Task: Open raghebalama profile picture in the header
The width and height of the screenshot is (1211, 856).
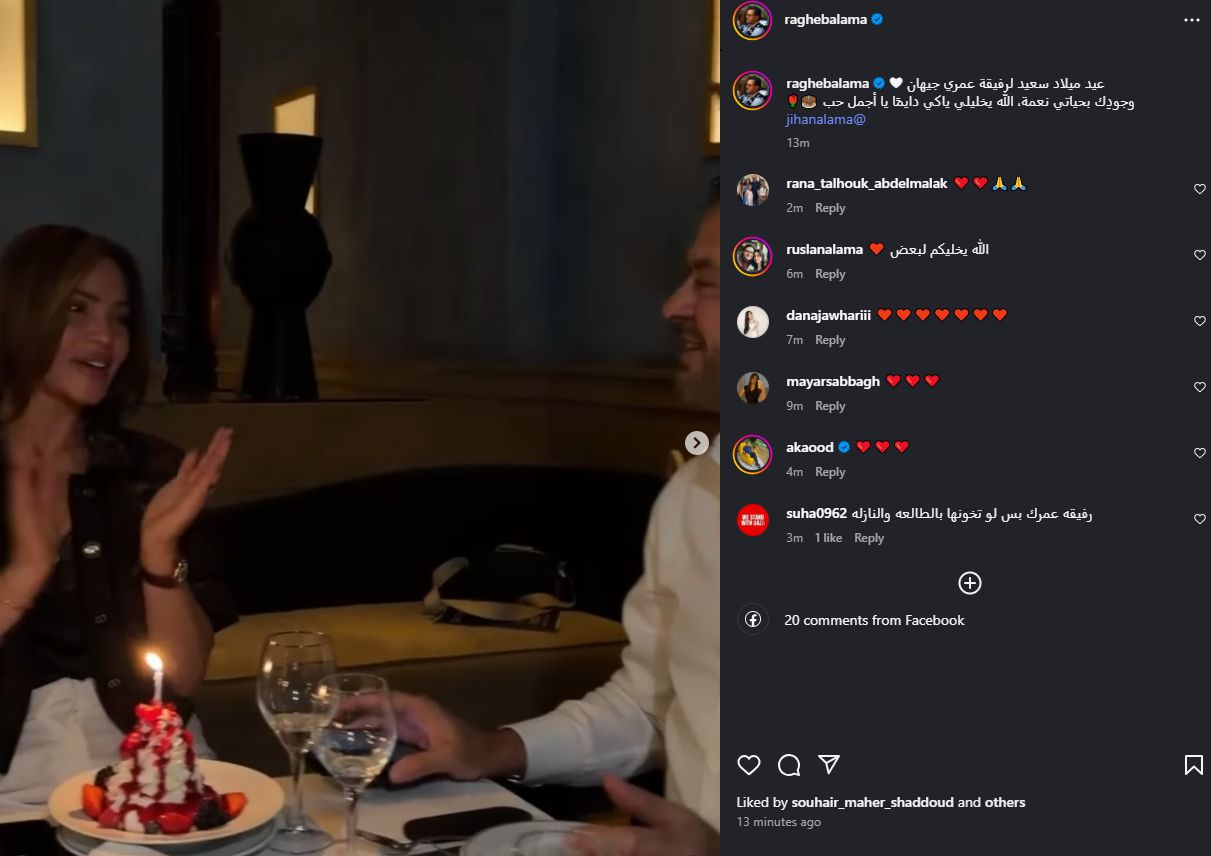Action: click(753, 20)
